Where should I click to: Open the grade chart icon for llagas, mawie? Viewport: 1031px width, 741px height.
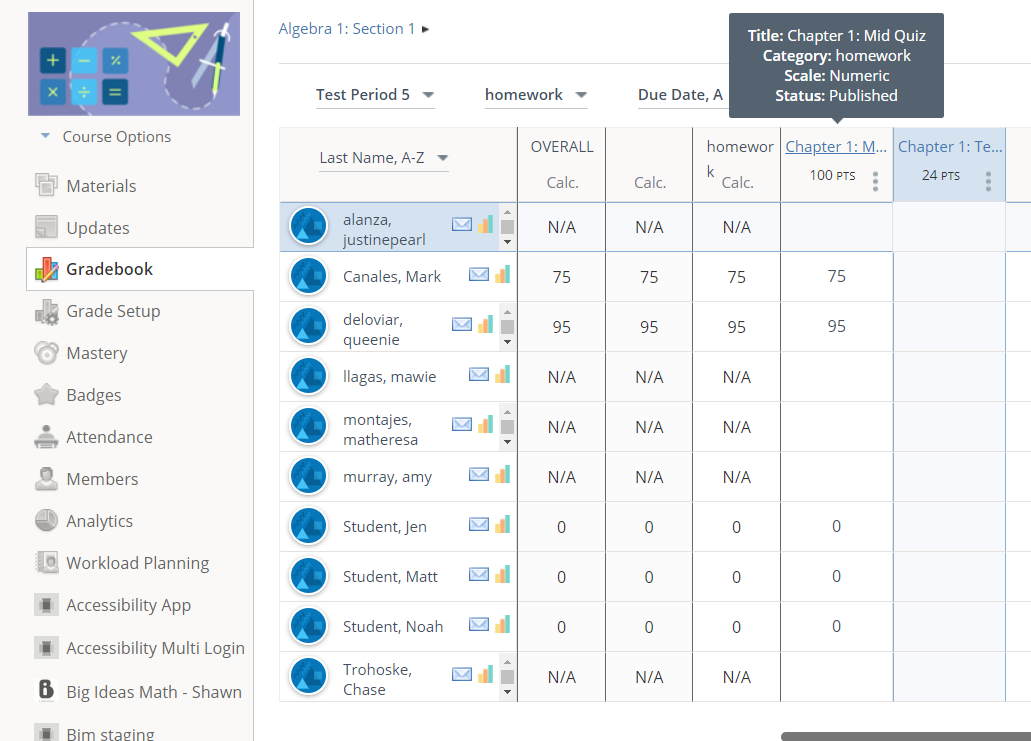click(502, 375)
